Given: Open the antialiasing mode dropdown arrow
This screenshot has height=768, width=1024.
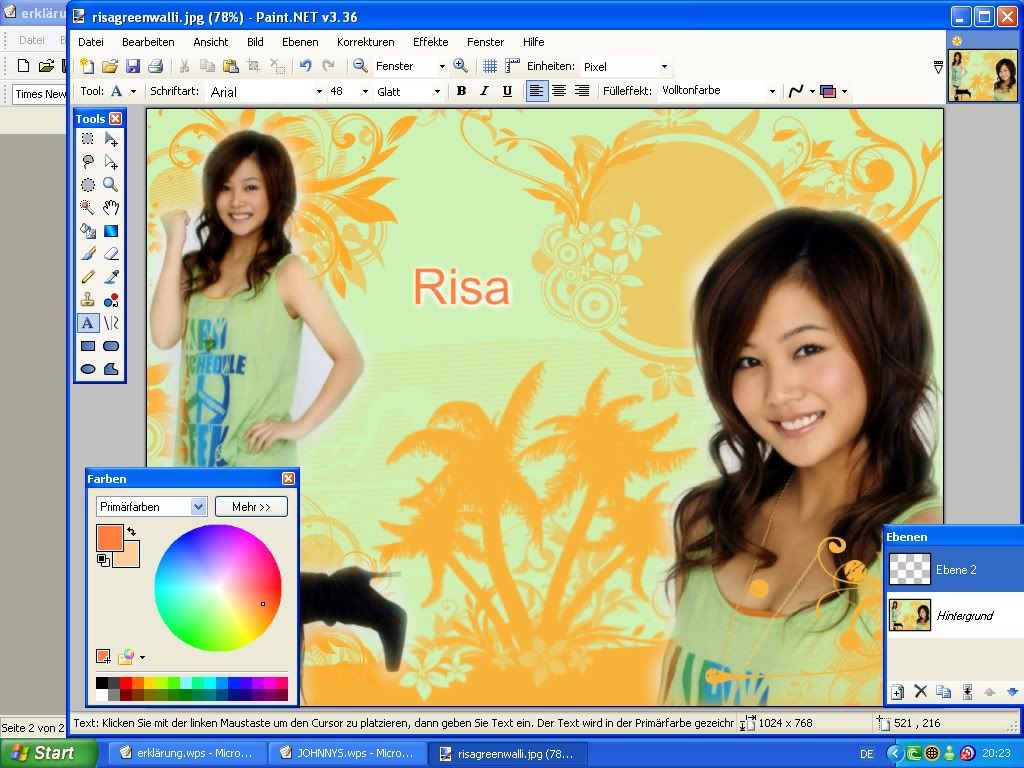Looking at the screenshot, I should point(812,91).
